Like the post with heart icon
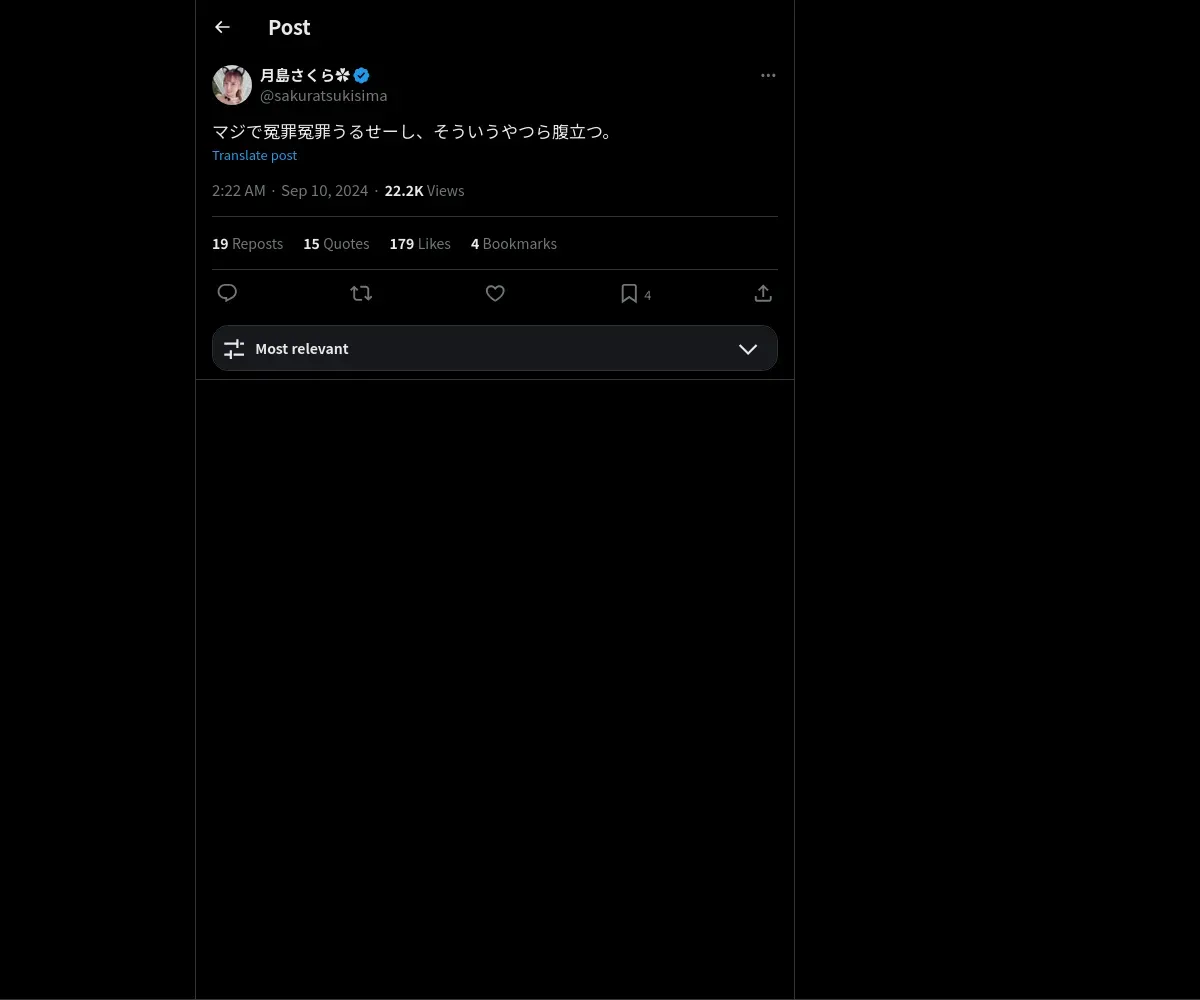Screen dimensions: 1200x1000 point(495,293)
